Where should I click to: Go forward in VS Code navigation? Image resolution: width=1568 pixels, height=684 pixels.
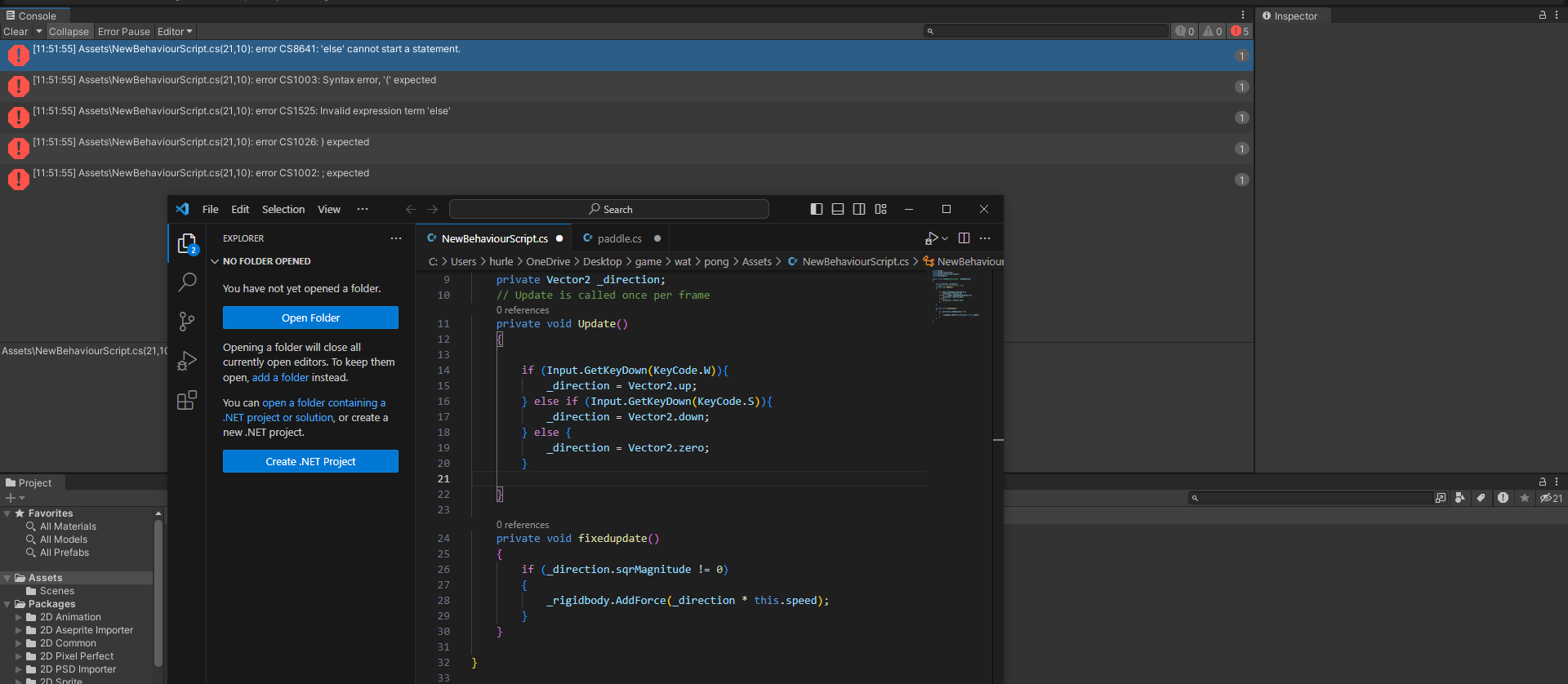(x=433, y=210)
